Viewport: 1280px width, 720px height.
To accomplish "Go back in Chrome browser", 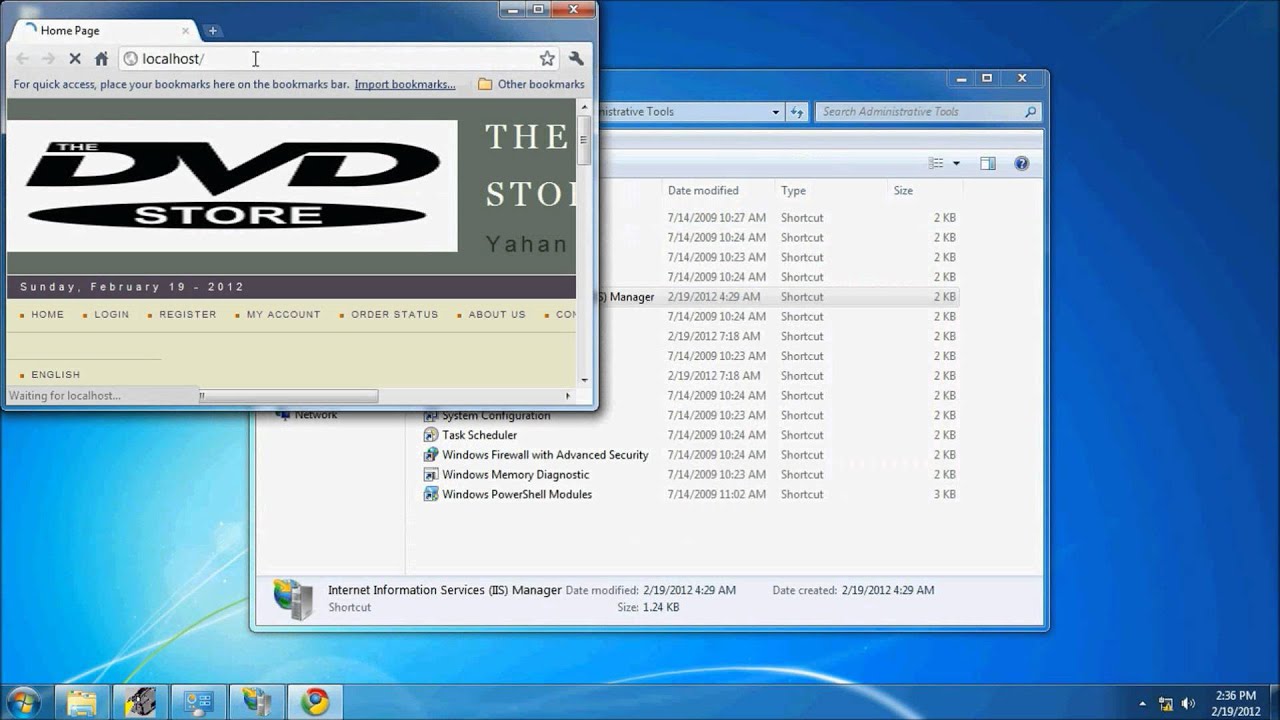I will [23, 59].
